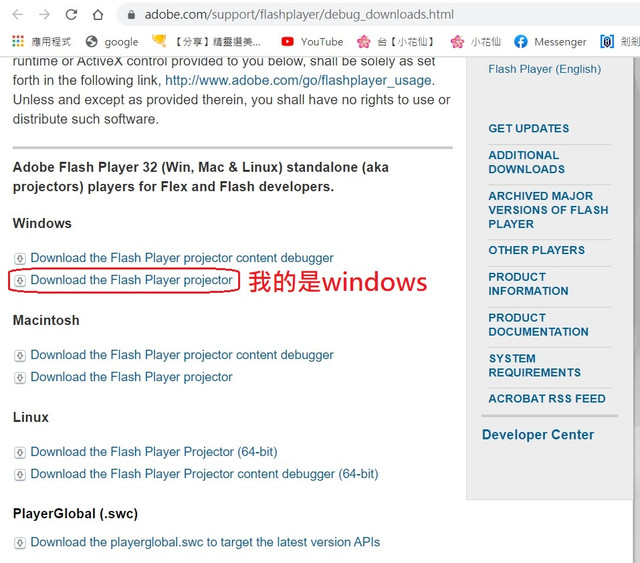This screenshot has height=563, width=640.
Task: Click download icon beside Macintosh projector content debugger
Action: tap(20, 356)
